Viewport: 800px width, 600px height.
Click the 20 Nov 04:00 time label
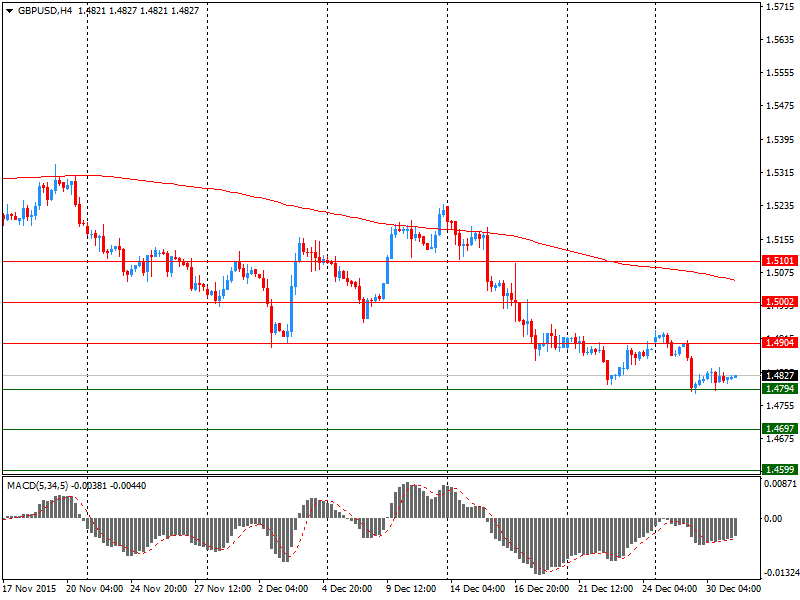tap(94, 588)
